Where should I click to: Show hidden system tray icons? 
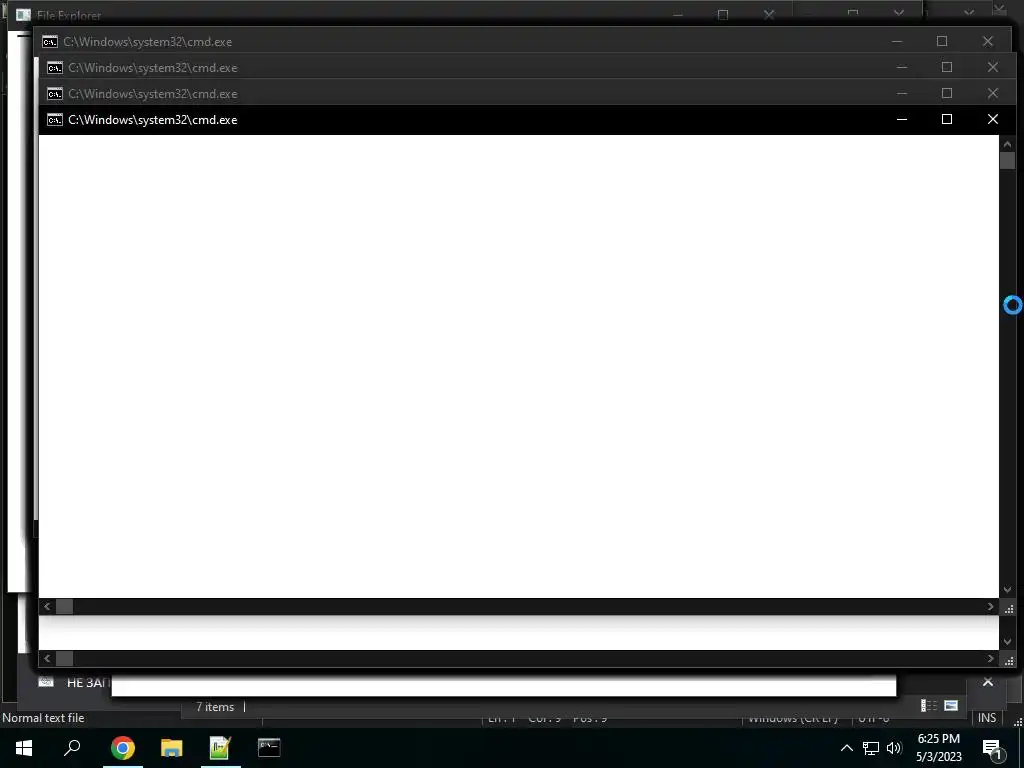tap(846, 748)
